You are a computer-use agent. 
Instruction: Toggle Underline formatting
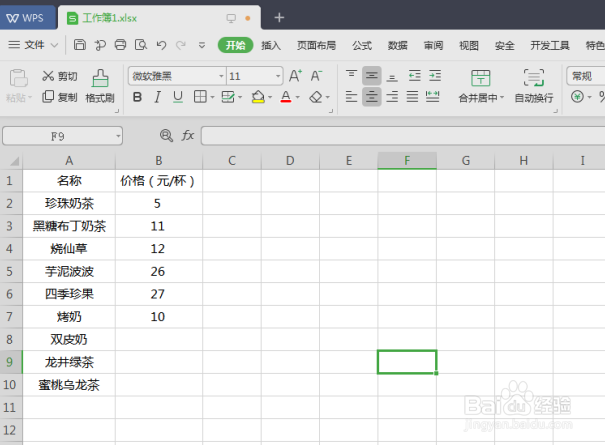click(178, 97)
